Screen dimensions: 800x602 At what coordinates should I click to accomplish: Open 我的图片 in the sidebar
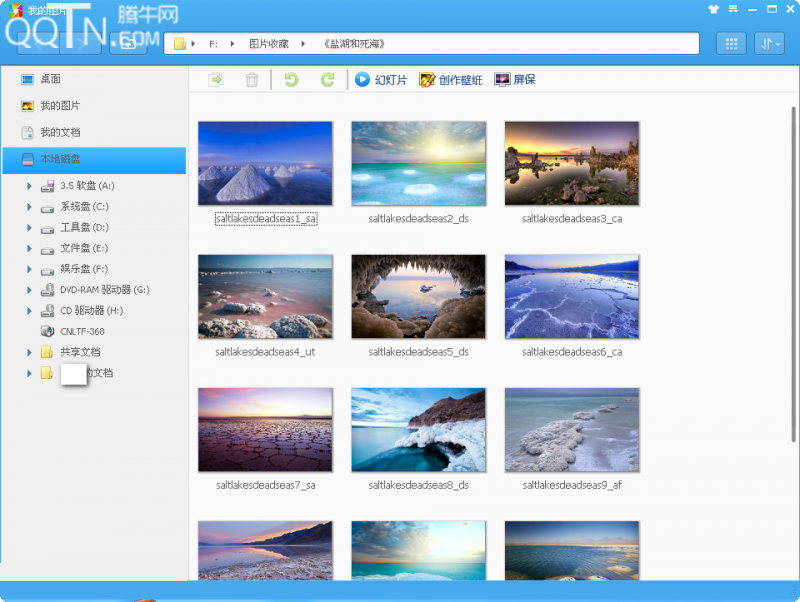click(60, 106)
